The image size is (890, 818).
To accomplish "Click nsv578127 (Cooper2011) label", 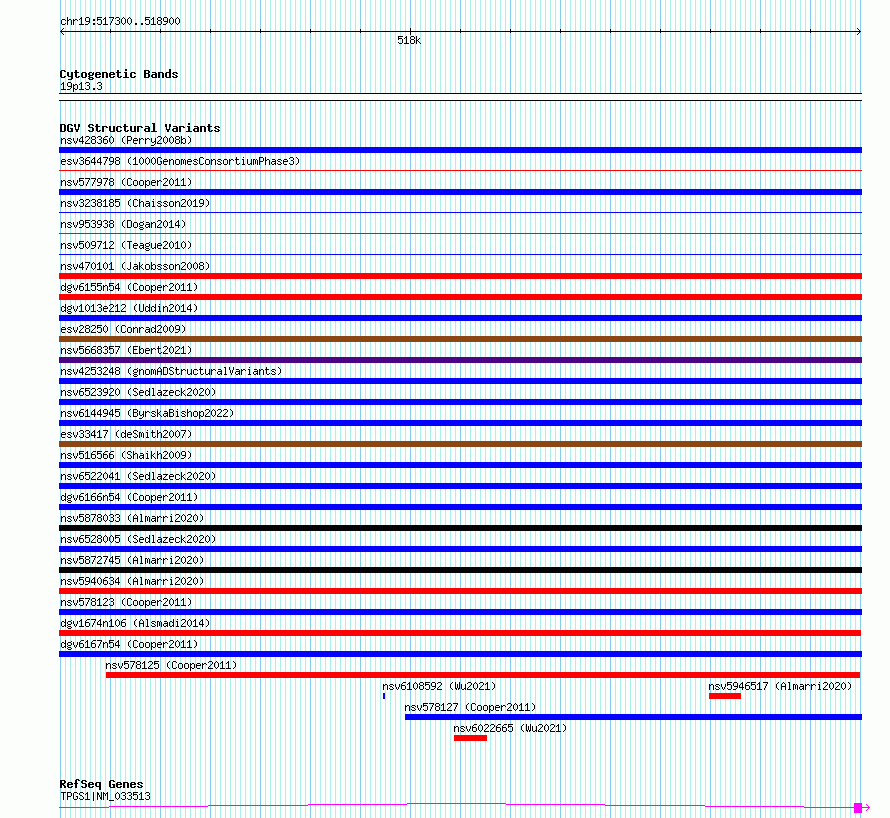I will [470, 707].
